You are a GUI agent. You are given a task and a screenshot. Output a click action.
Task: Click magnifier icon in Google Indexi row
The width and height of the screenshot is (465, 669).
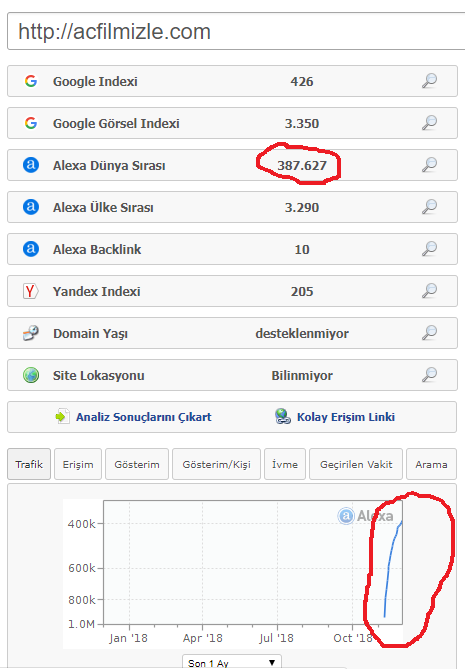[x=430, y=81]
